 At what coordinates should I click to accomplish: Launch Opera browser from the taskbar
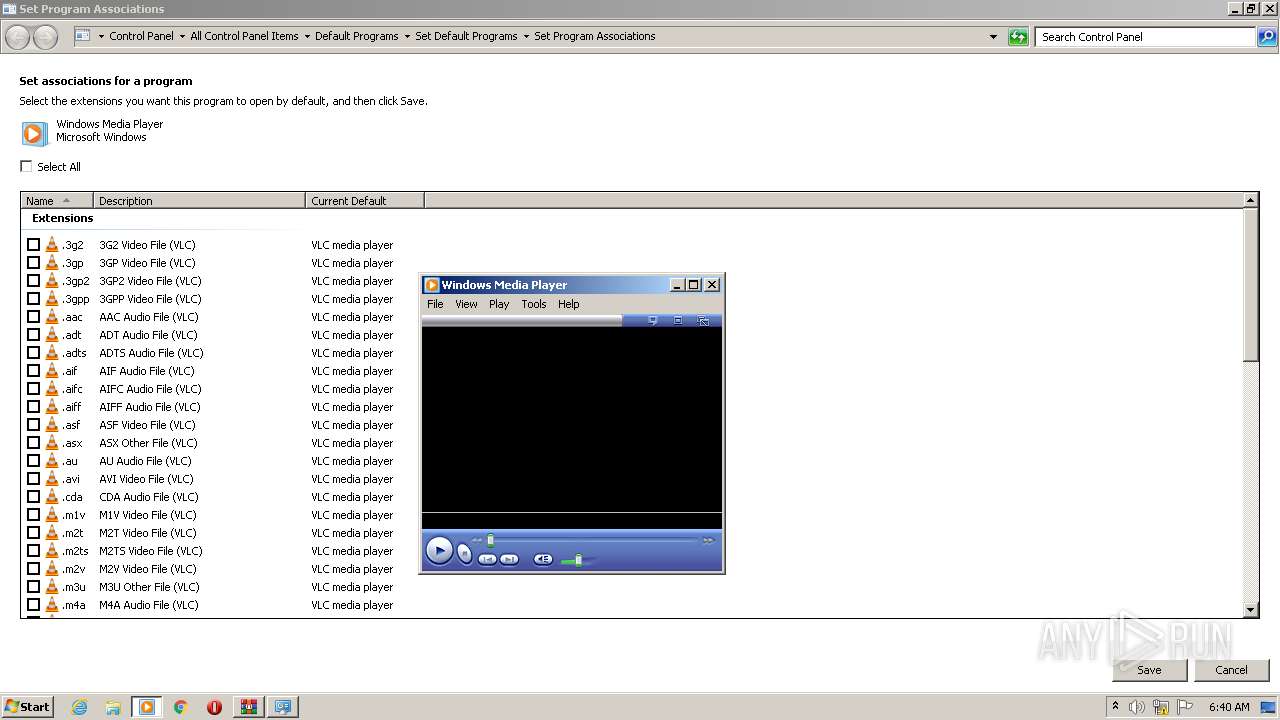[x=214, y=707]
